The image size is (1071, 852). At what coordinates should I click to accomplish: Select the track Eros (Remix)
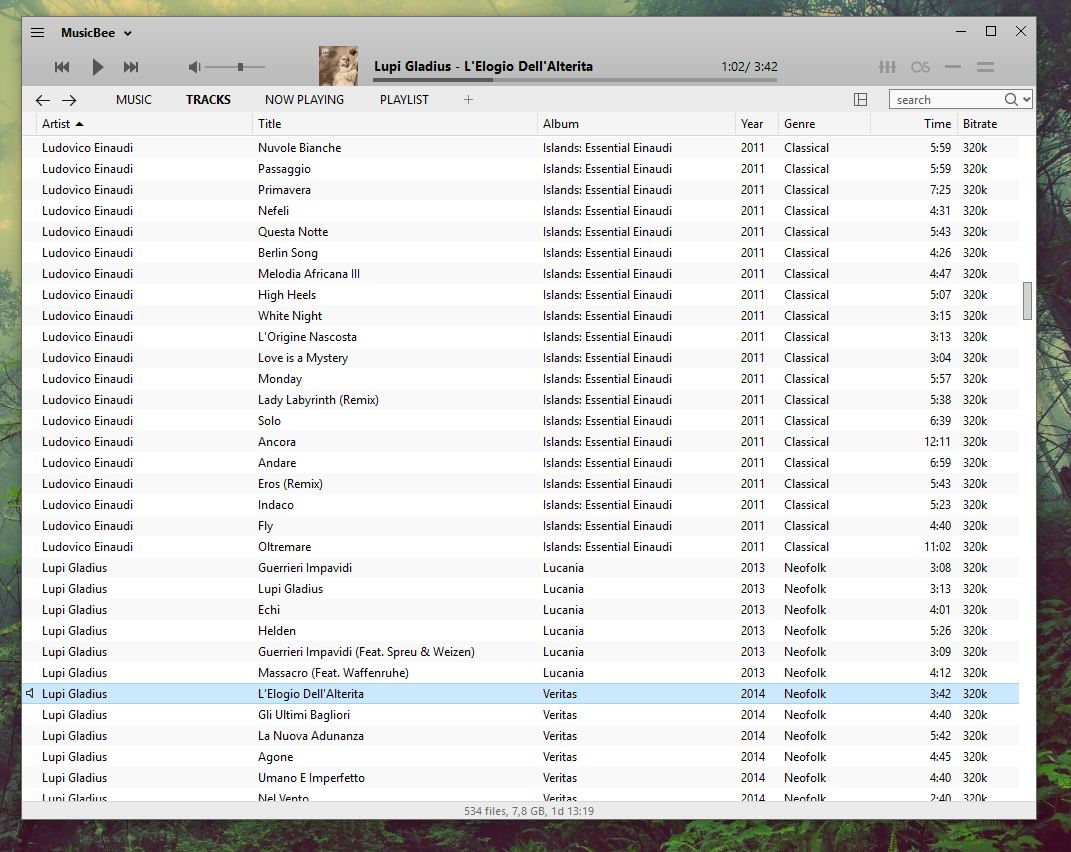(x=520, y=484)
